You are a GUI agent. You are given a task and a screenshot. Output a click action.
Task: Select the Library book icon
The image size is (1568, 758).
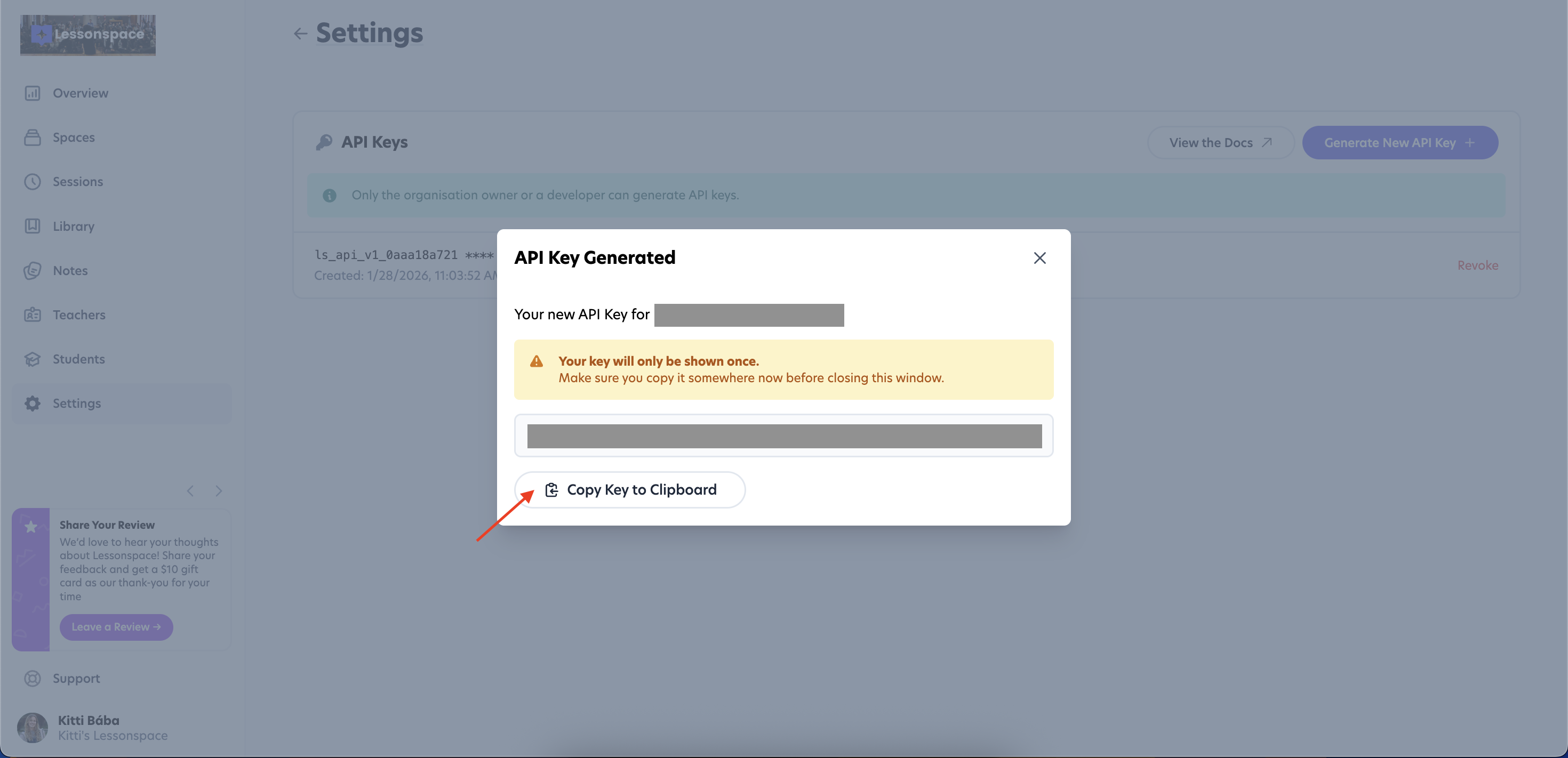click(x=32, y=227)
